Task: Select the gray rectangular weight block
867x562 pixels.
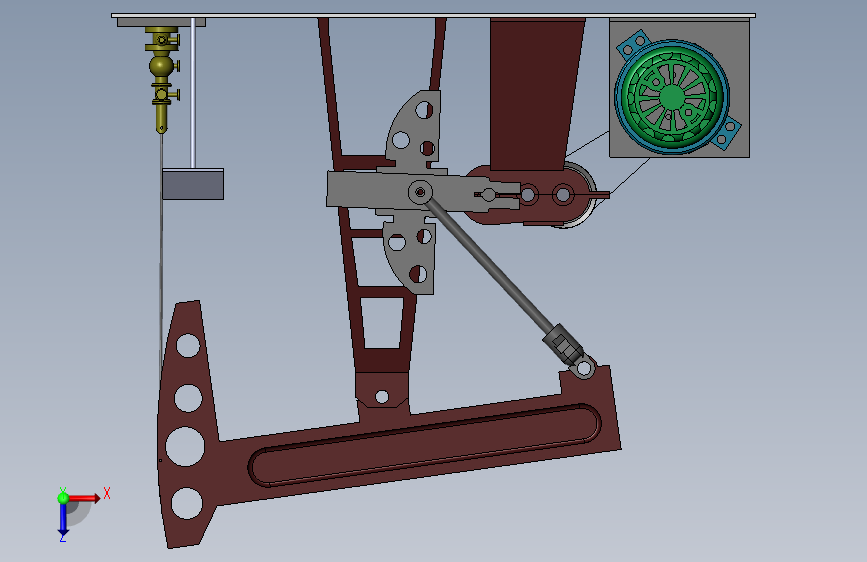Action: click(193, 184)
